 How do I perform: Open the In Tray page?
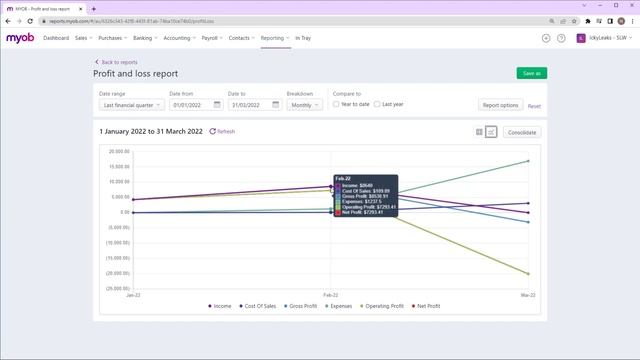pos(303,38)
